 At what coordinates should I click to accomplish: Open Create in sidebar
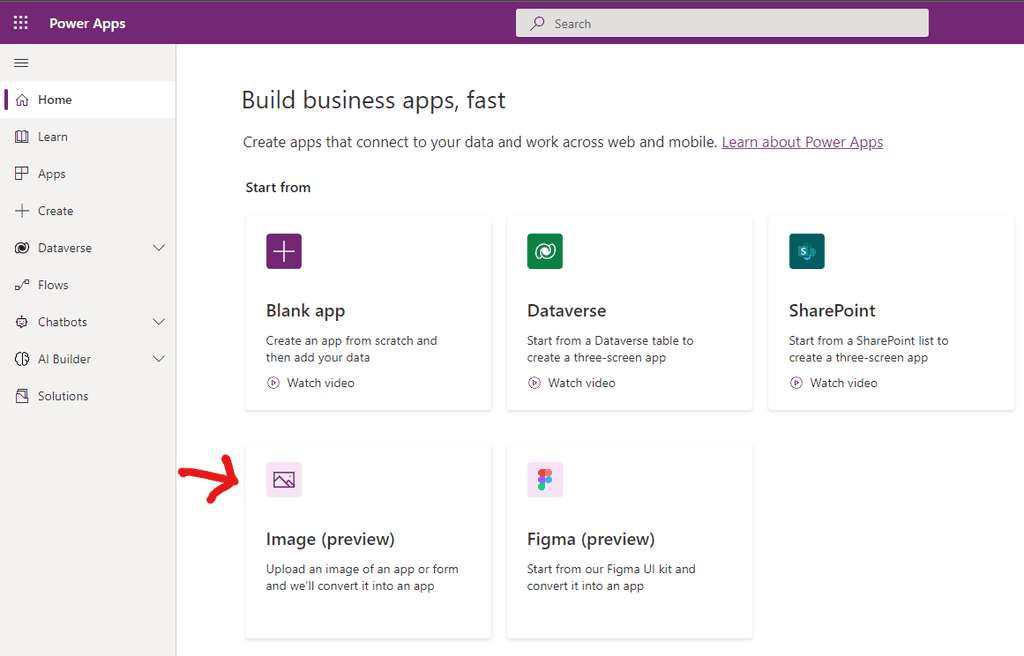click(x=89, y=210)
